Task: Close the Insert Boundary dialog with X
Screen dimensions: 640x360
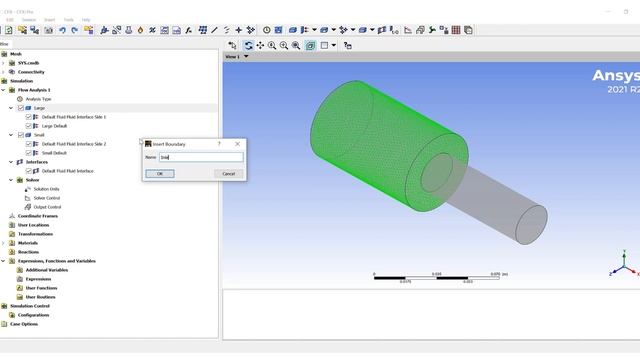Action: 238,144
